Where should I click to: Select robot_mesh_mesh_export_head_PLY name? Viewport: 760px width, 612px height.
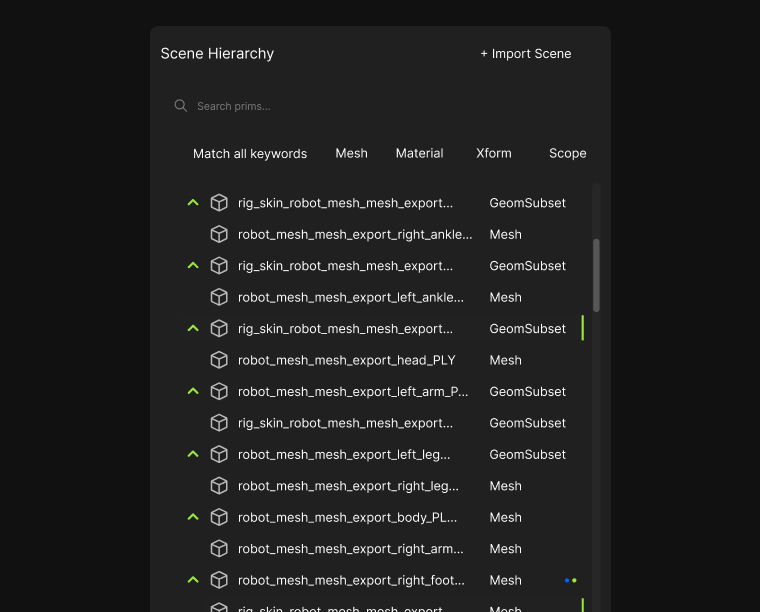pyautogui.click(x=347, y=361)
